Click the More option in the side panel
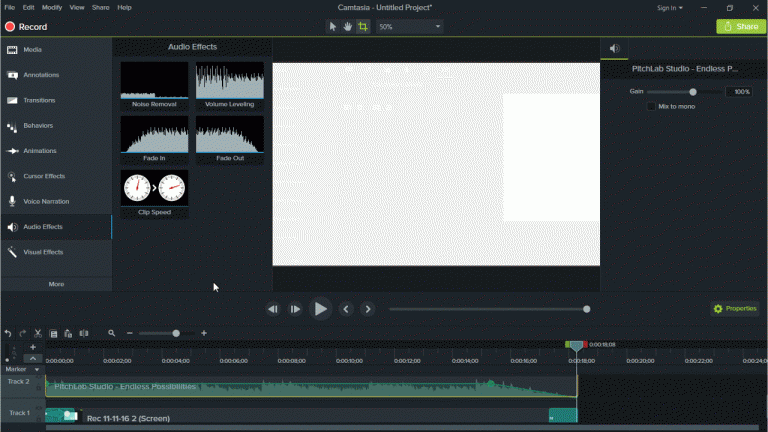768x432 pixels. 56,284
